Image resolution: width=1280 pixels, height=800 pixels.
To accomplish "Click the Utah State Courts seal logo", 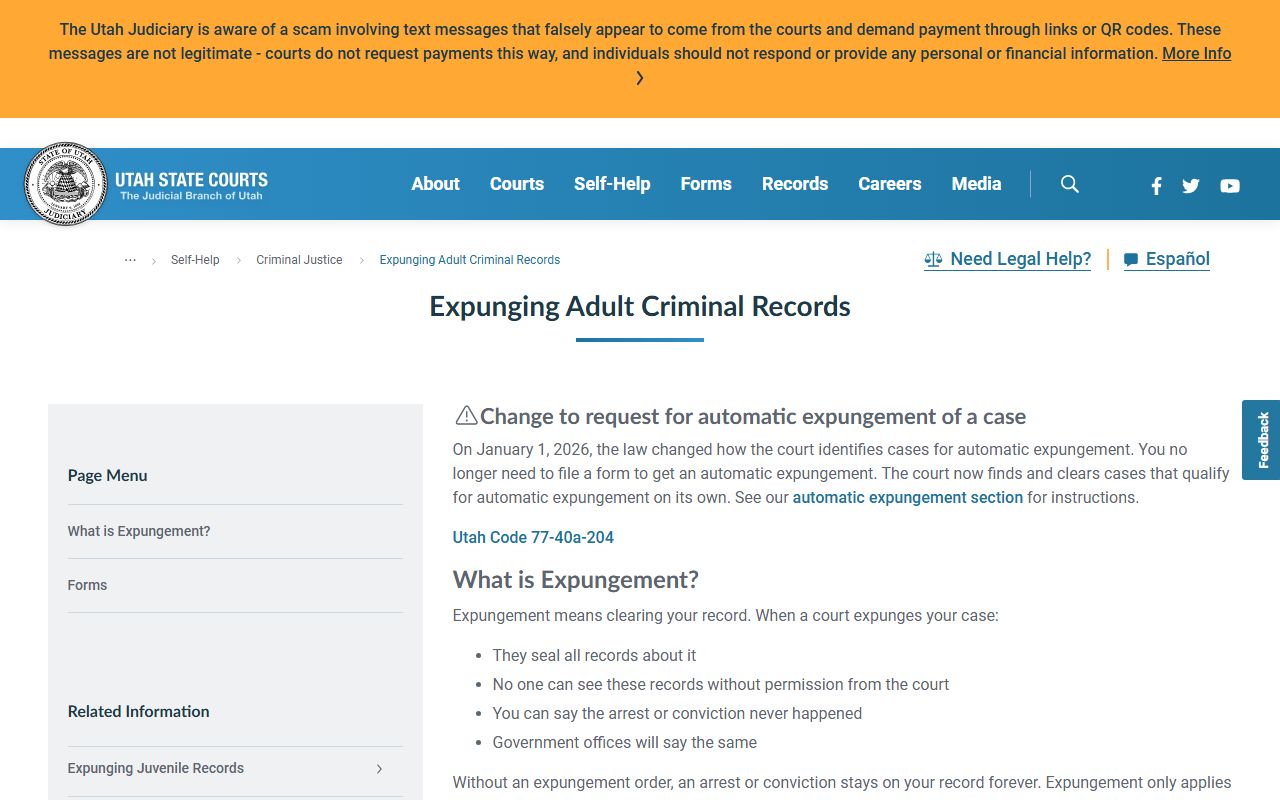I will click(65, 184).
